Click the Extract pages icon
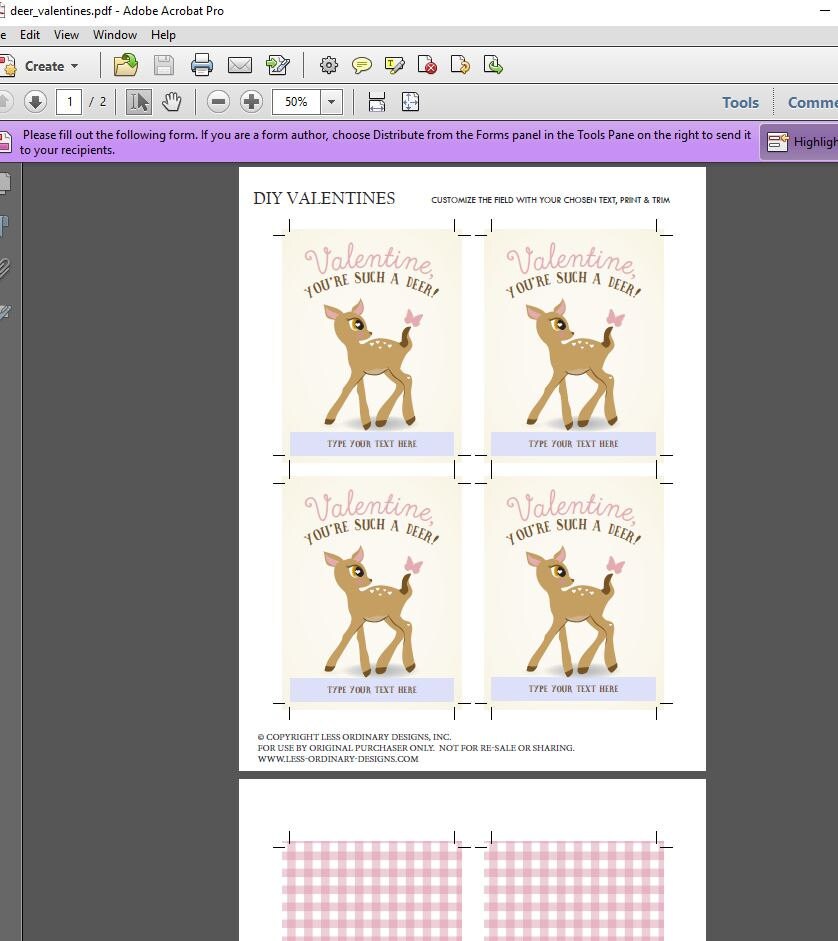Screen dimensions: 838x941 pyautogui.click(x=493, y=65)
